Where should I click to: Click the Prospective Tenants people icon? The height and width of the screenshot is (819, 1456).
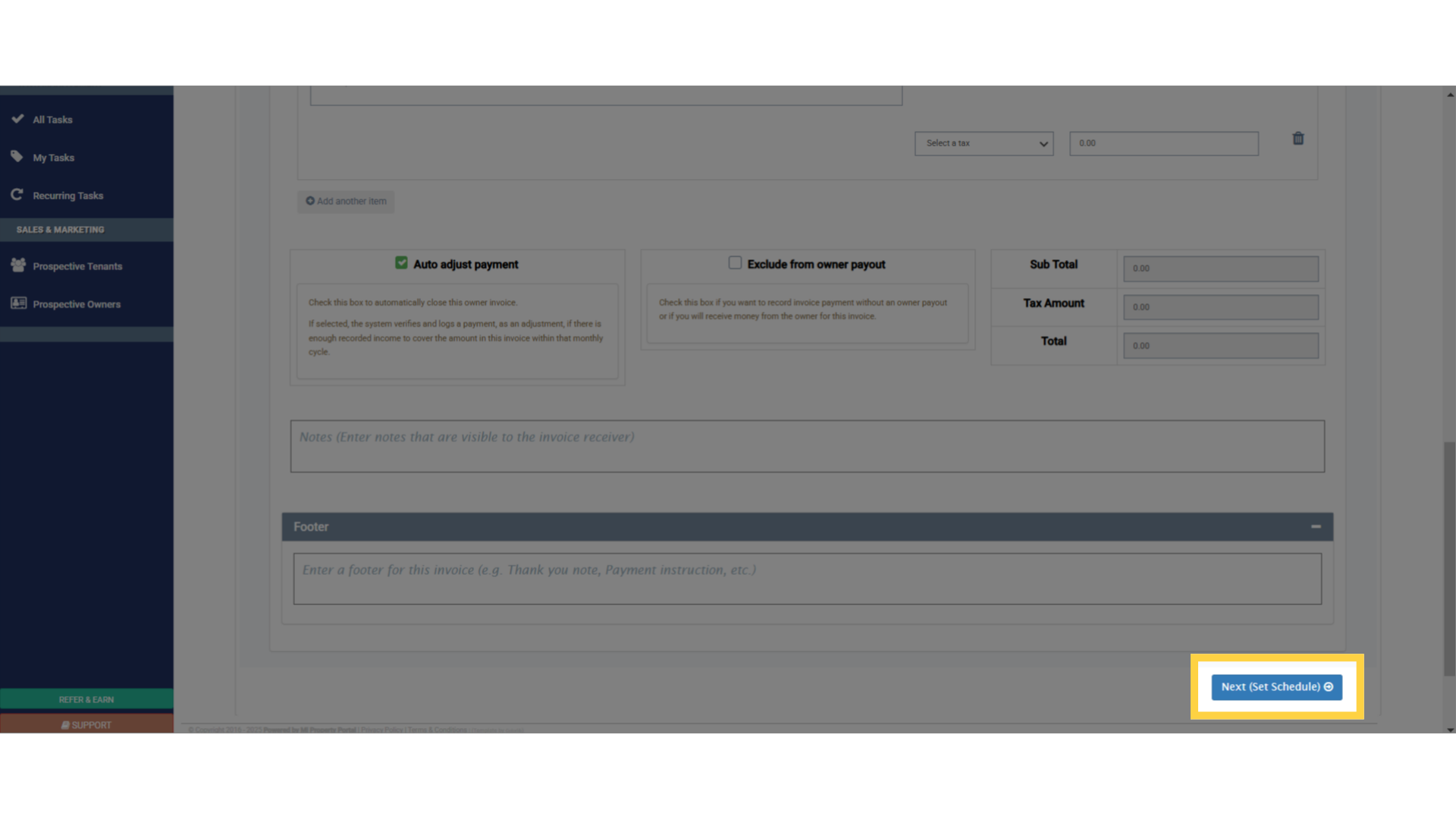(18, 265)
